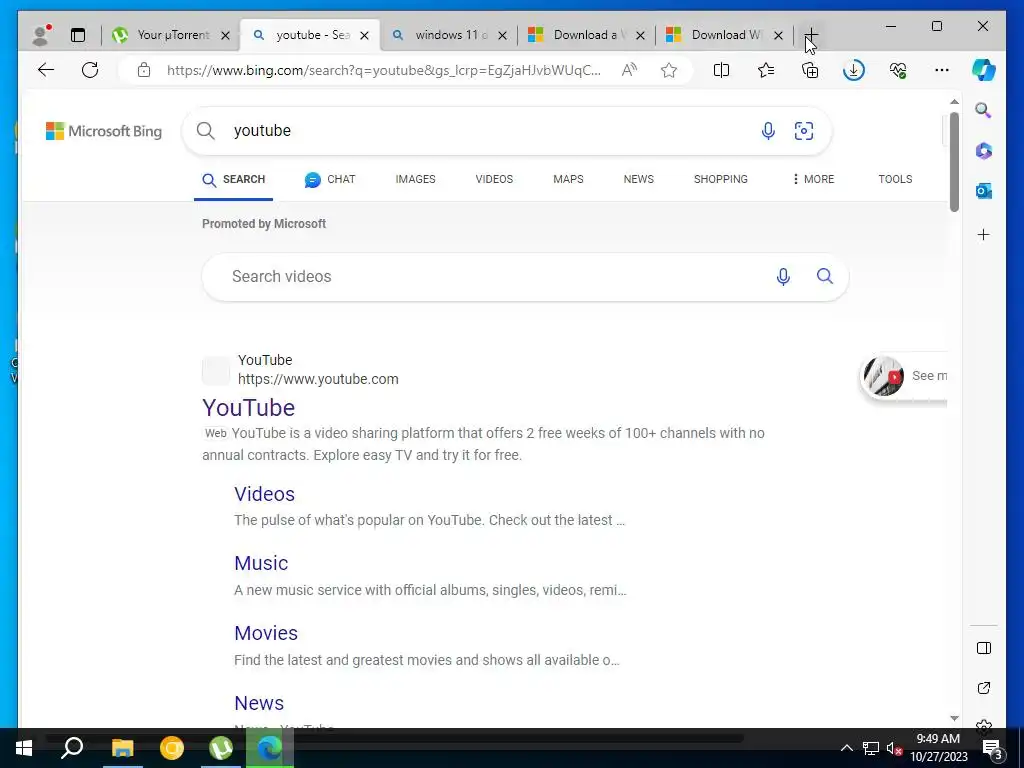Open File Explorer from taskbar
The width and height of the screenshot is (1024, 768).
[122, 748]
